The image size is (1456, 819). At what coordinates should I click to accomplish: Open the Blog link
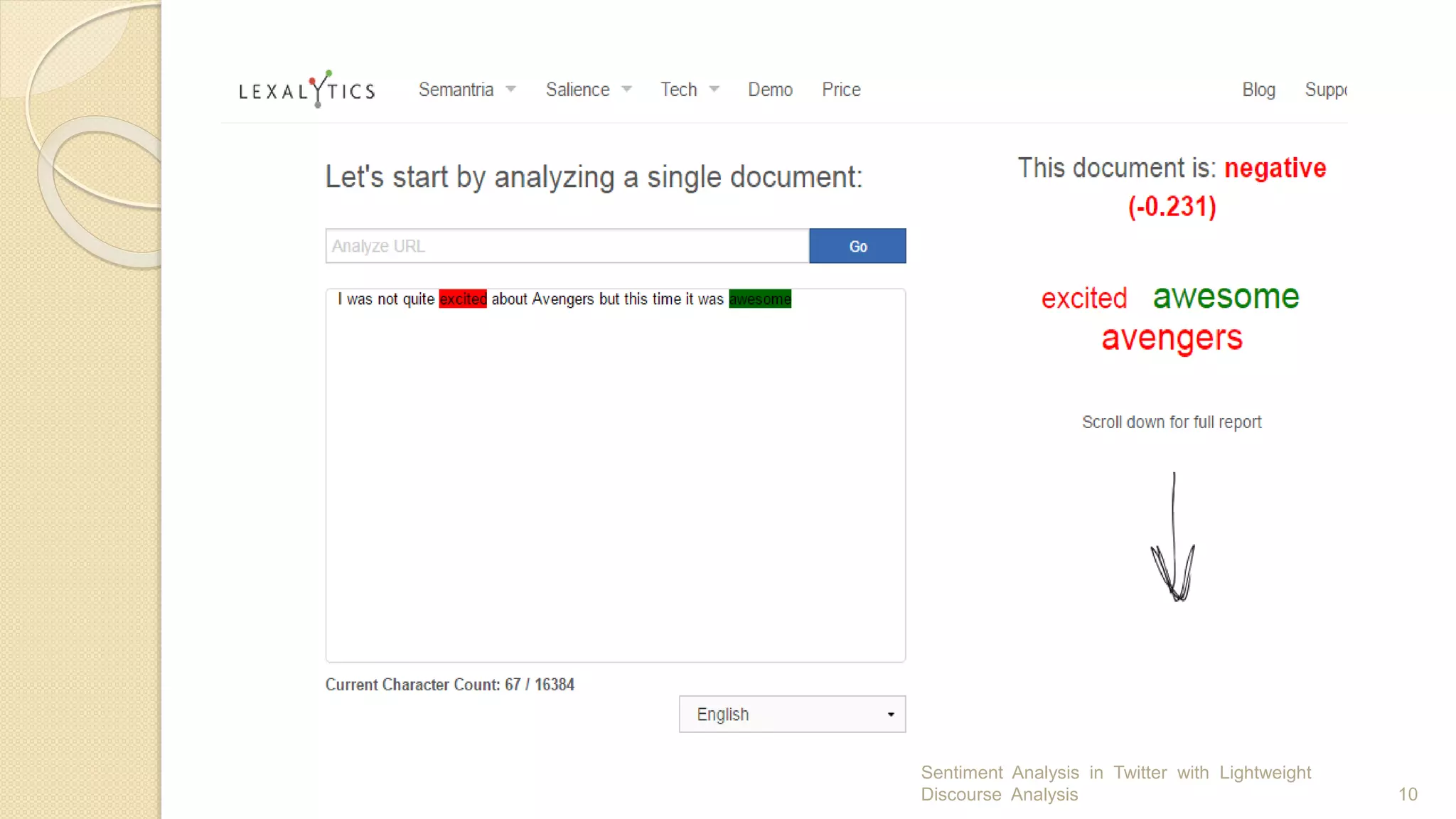1258,90
